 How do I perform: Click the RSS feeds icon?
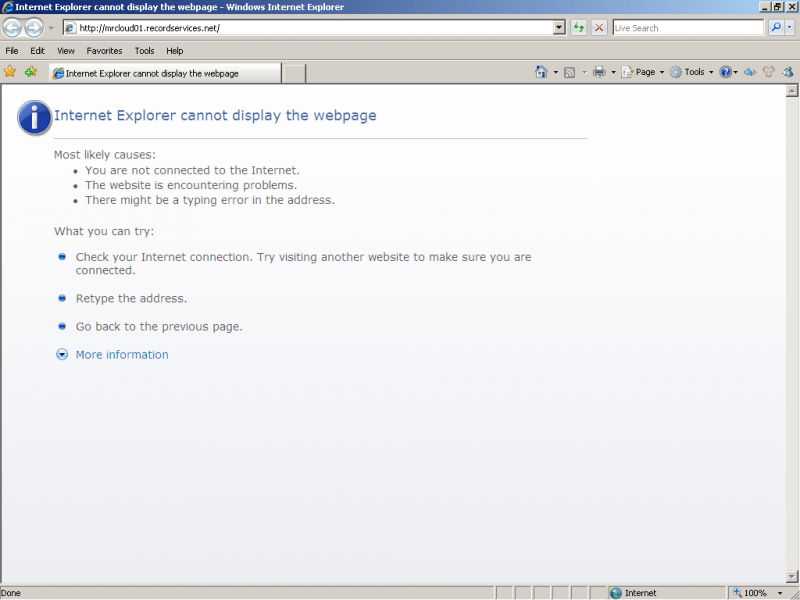pos(569,72)
